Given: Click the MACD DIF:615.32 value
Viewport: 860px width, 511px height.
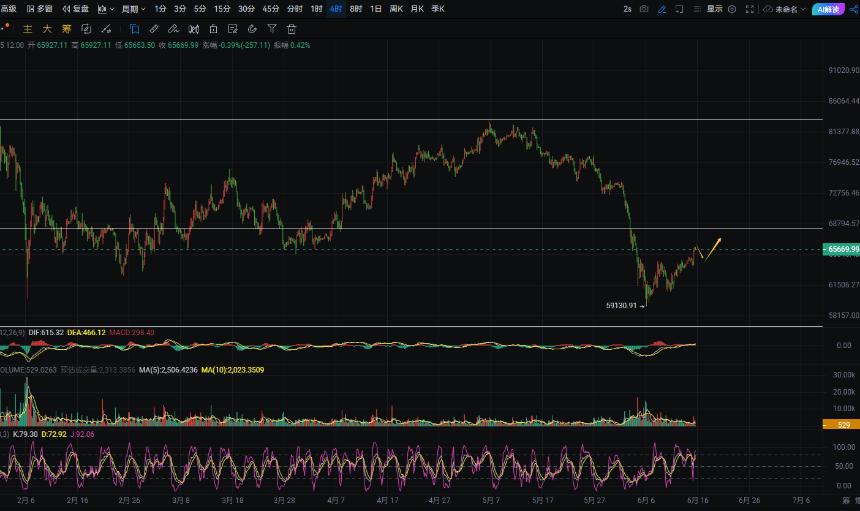Looking at the screenshot, I should coord(46,333).
